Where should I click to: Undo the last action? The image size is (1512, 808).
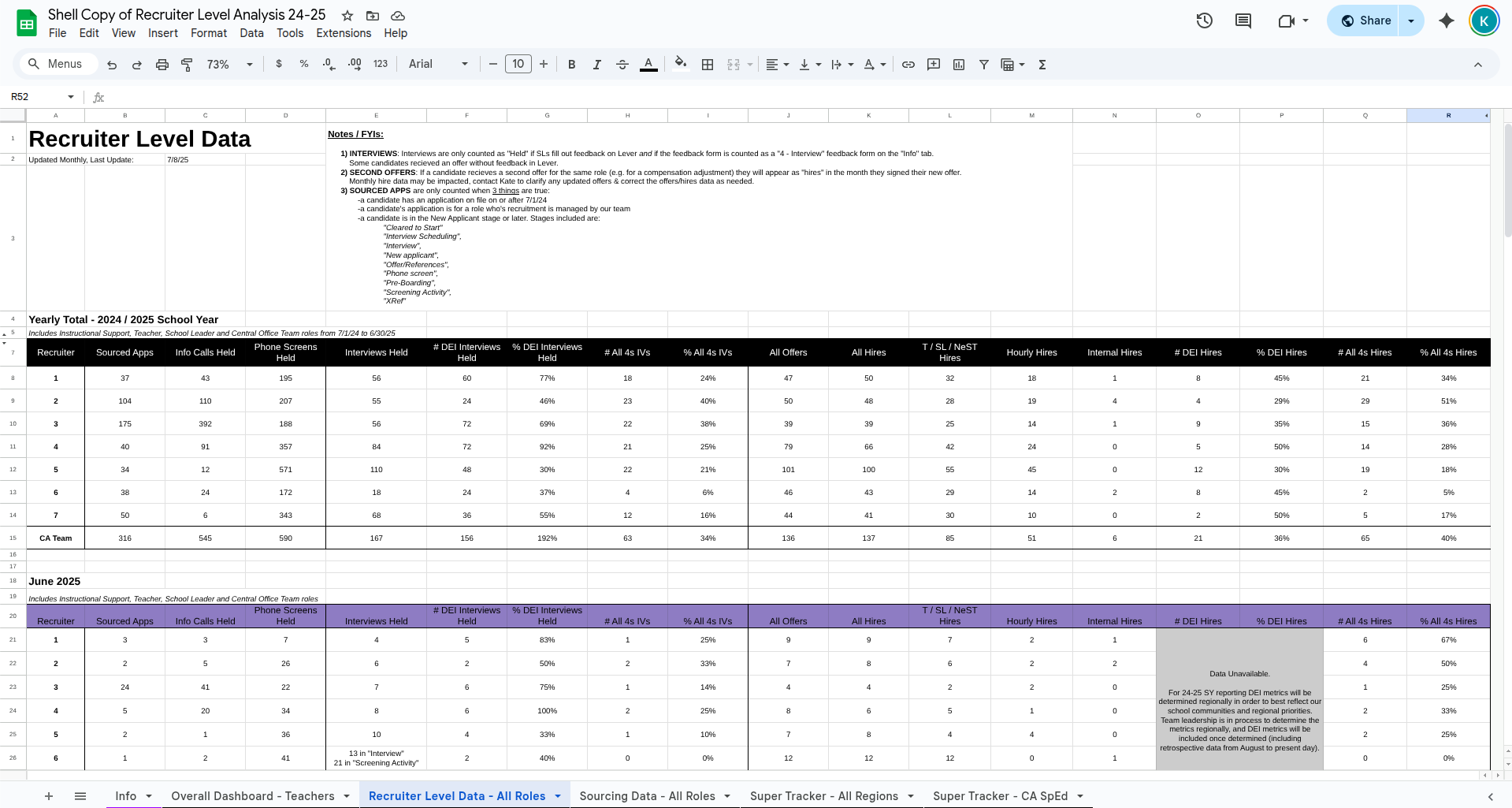(x=111, y=64)
